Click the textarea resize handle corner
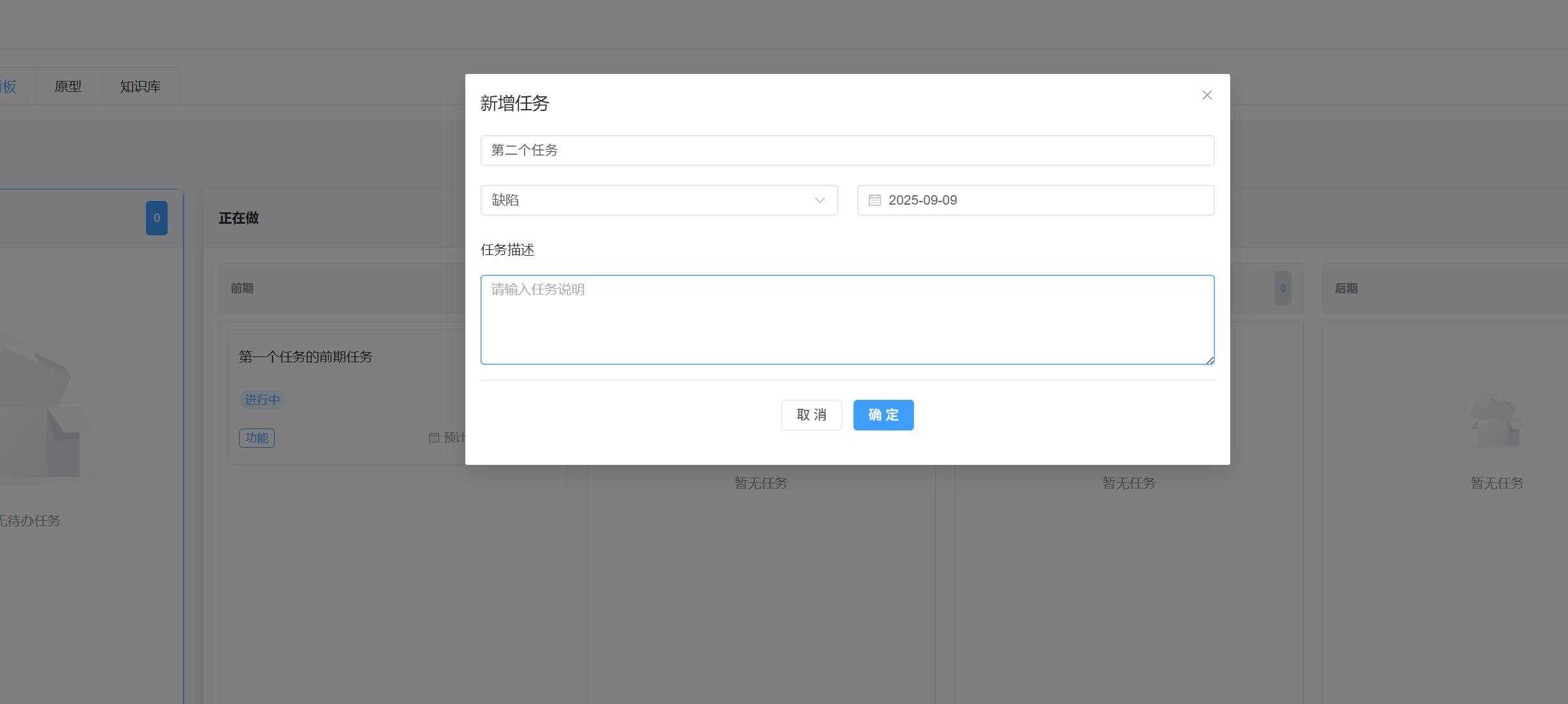 1209,360
